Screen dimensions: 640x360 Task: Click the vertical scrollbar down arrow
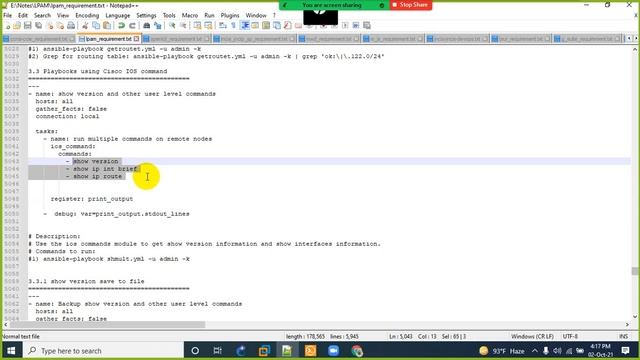635,316
